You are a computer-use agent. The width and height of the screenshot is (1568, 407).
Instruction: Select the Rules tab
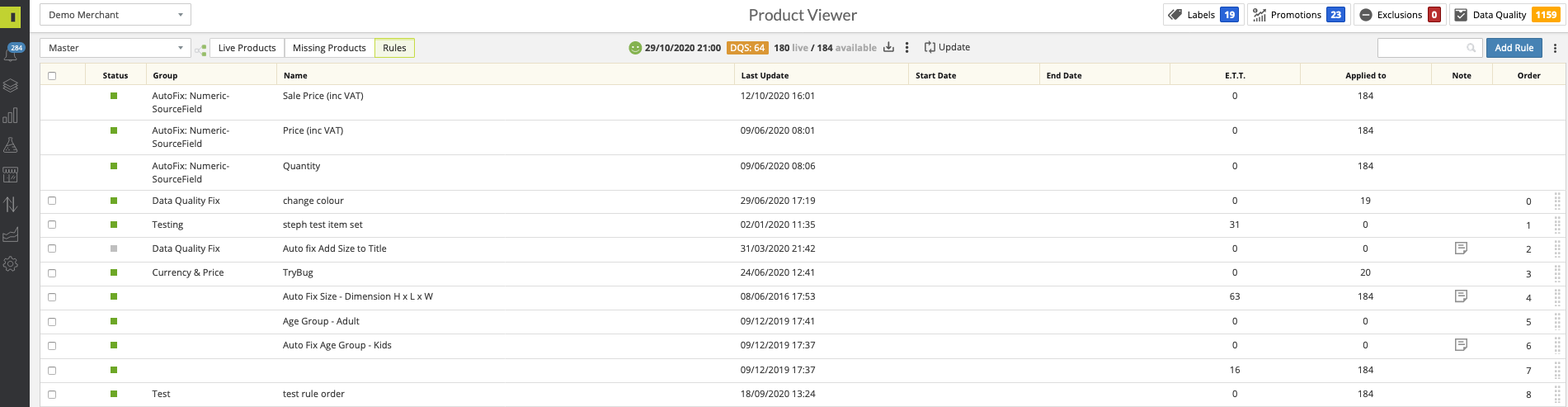tap(394, 48)
